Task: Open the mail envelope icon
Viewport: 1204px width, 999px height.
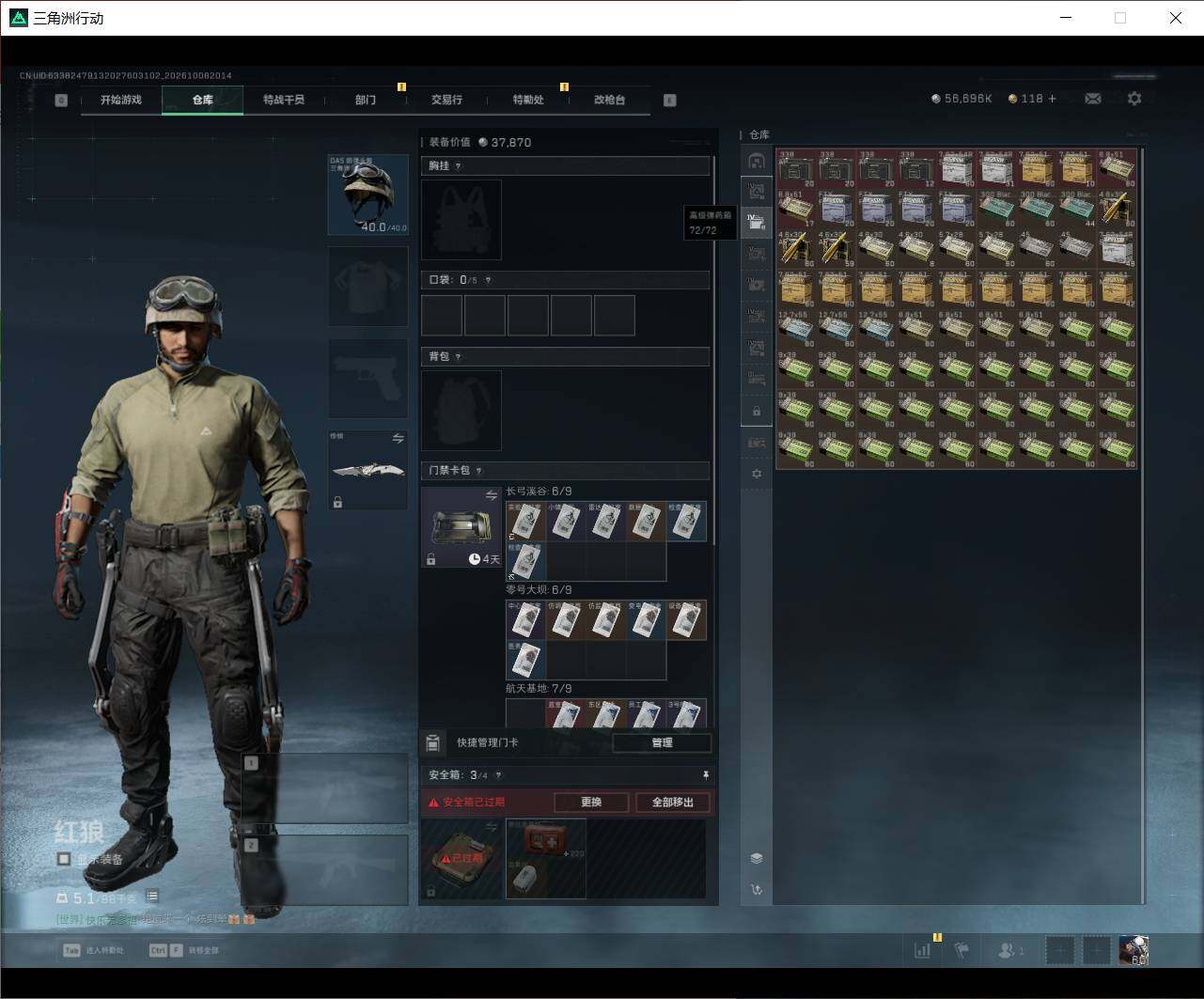Action: pyautogui.click(x=1092, y=99)
